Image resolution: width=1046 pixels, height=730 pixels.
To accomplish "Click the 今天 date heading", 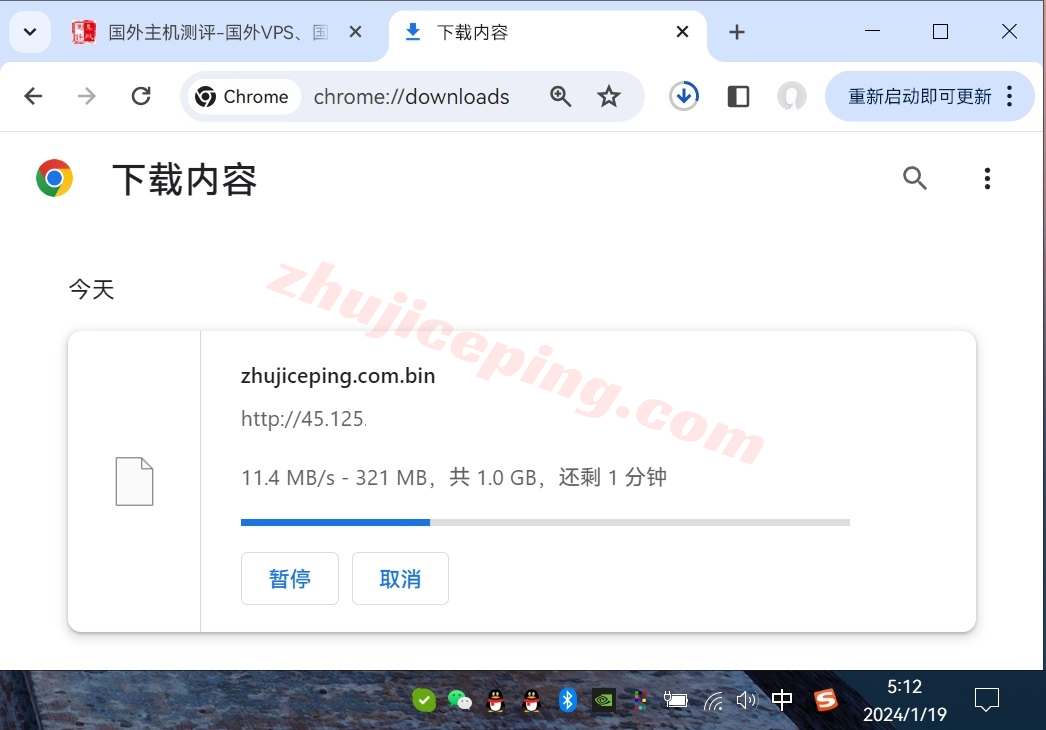I will [x=91, y=290].
